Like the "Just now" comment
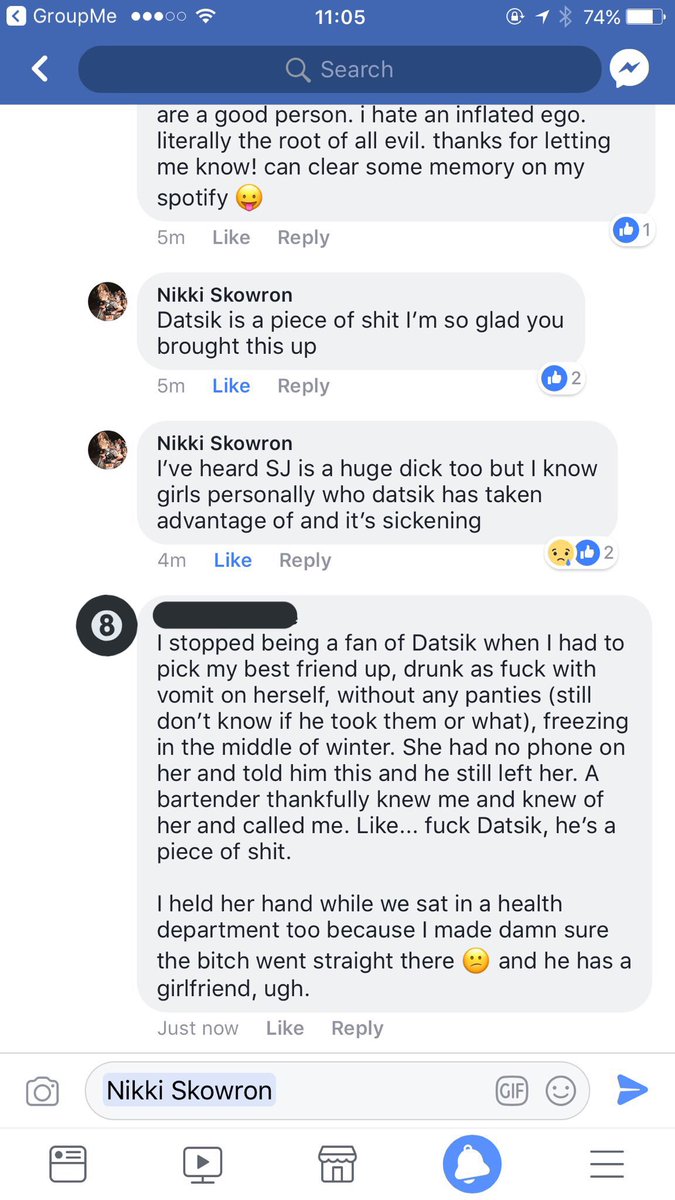 point(285,1028)
